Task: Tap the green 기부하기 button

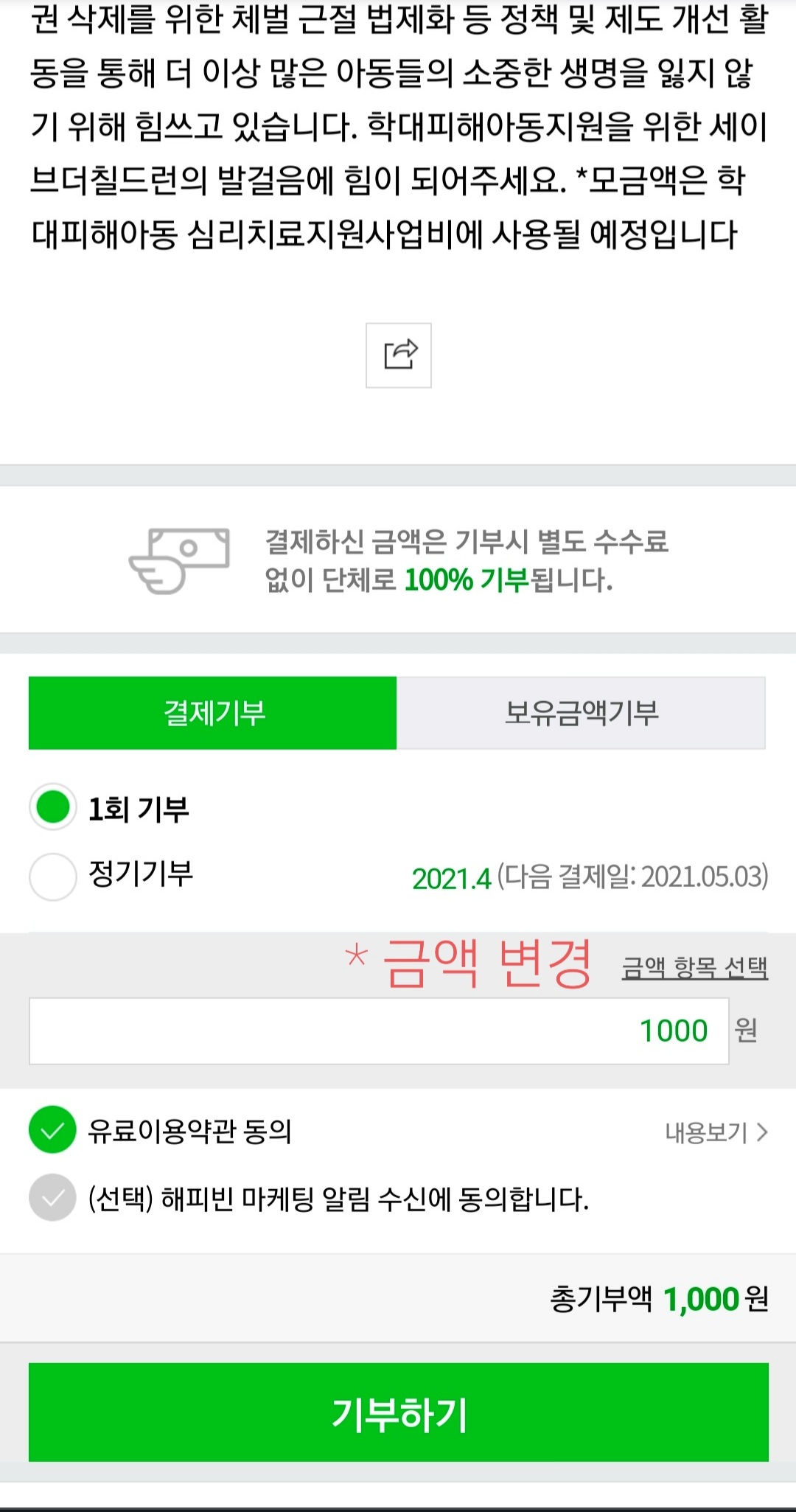Action: [x=399, y=1412]
